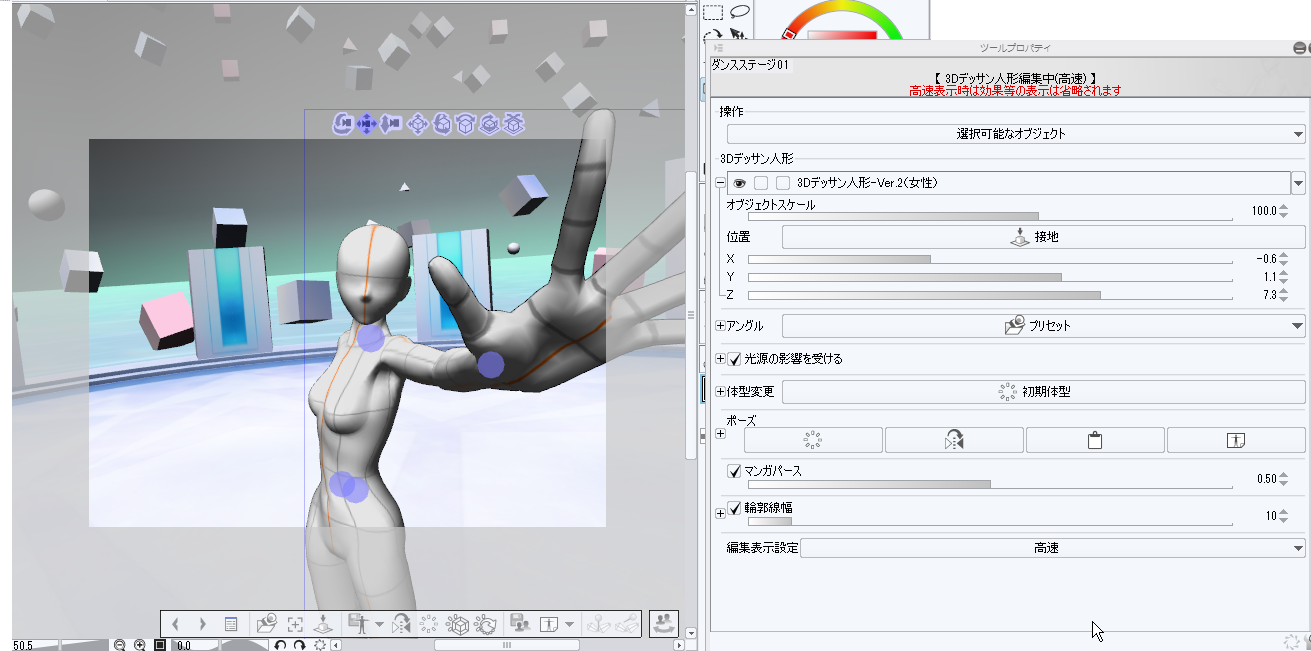This screenshot has width=1311, height=651.
Task: Click the horizontal canvas scrollbar
Action: click(x=508, y=645)
